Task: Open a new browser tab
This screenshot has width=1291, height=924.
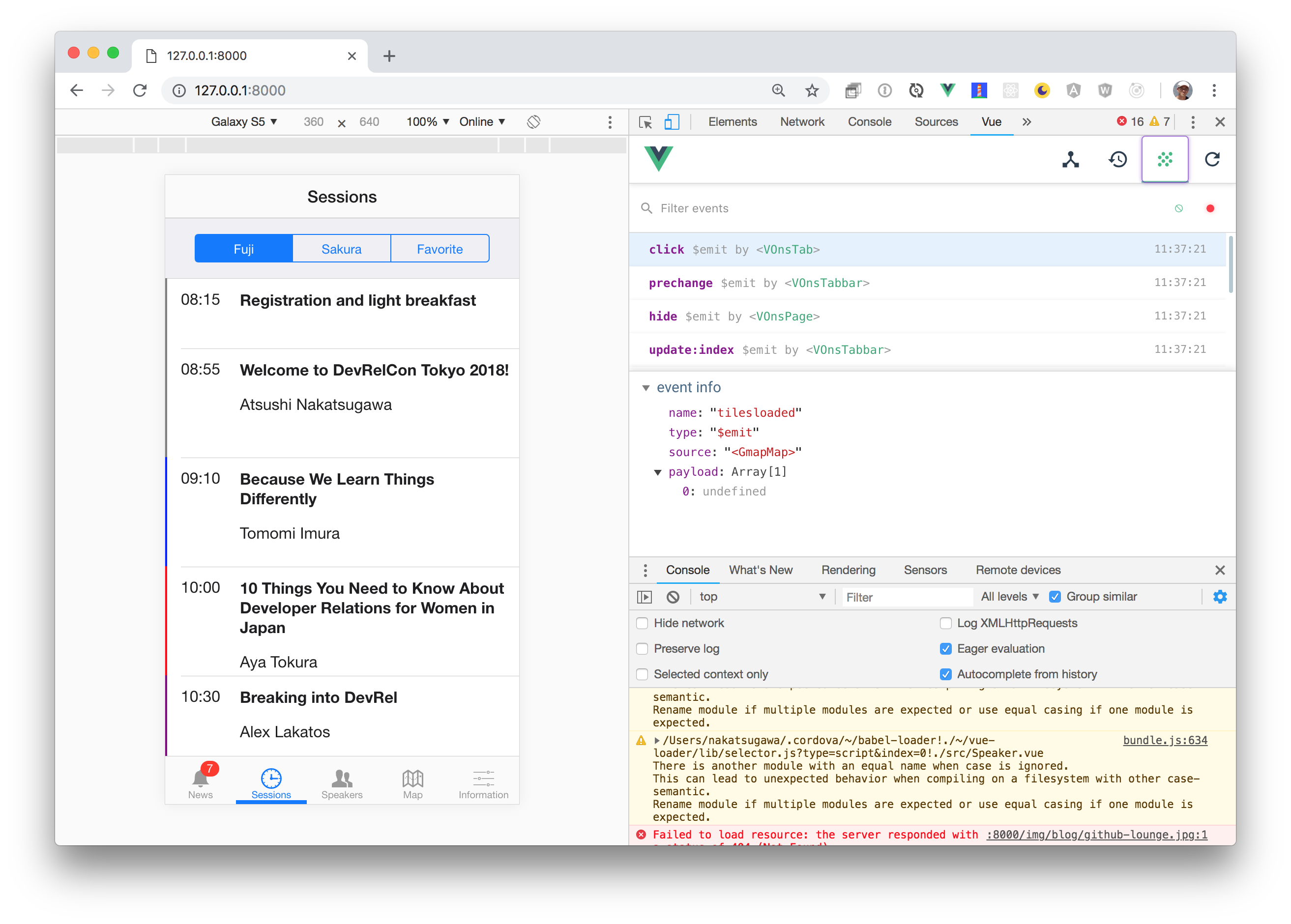Action: (389, 56)
